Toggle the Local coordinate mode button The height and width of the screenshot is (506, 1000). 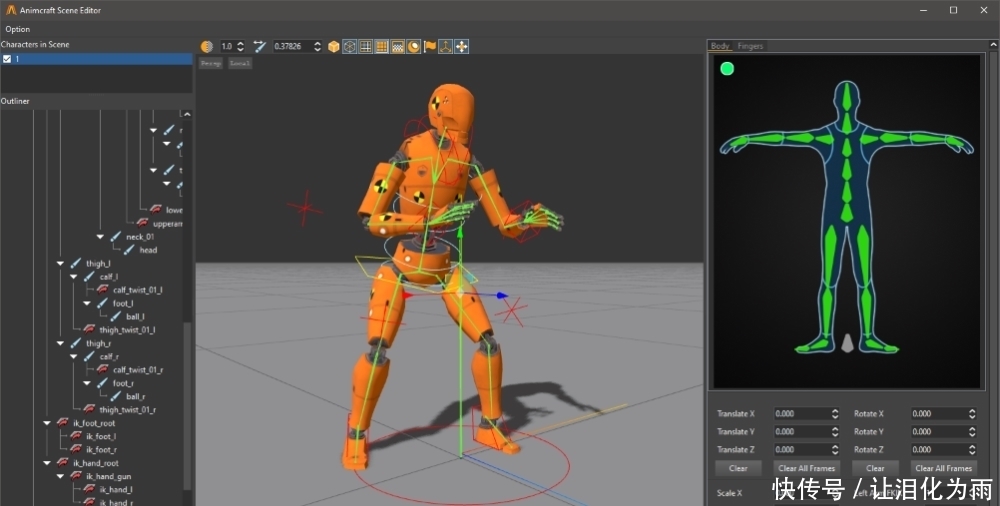240,63
